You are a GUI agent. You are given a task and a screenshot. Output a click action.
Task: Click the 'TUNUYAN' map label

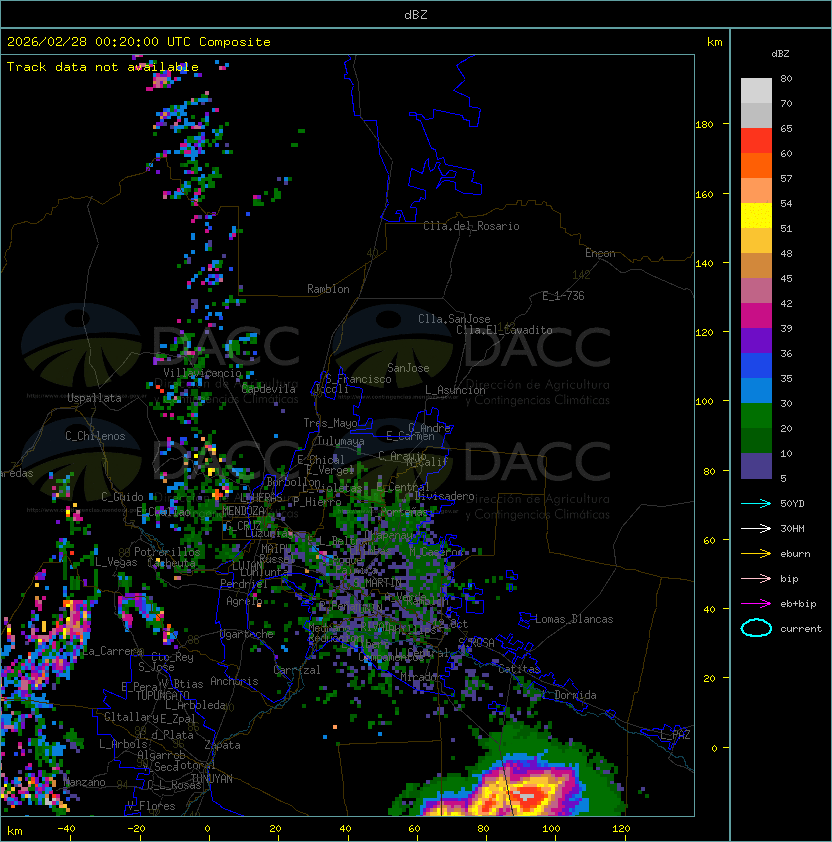[x=212, y=779]
